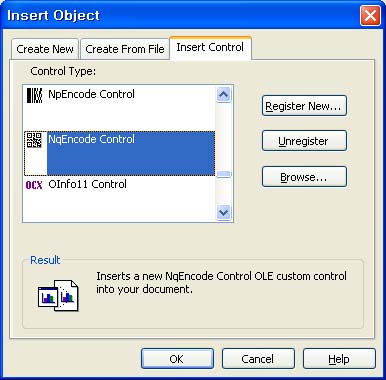Open Help for Insert Object
Screen dimensions: 386x380
tap(339, 359)
